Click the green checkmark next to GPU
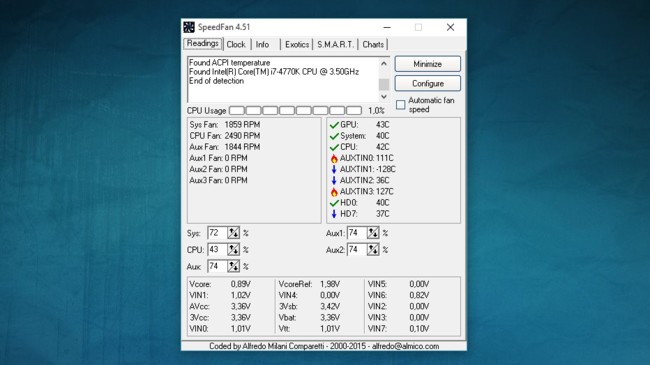The image size is (650, 365). 334,125
